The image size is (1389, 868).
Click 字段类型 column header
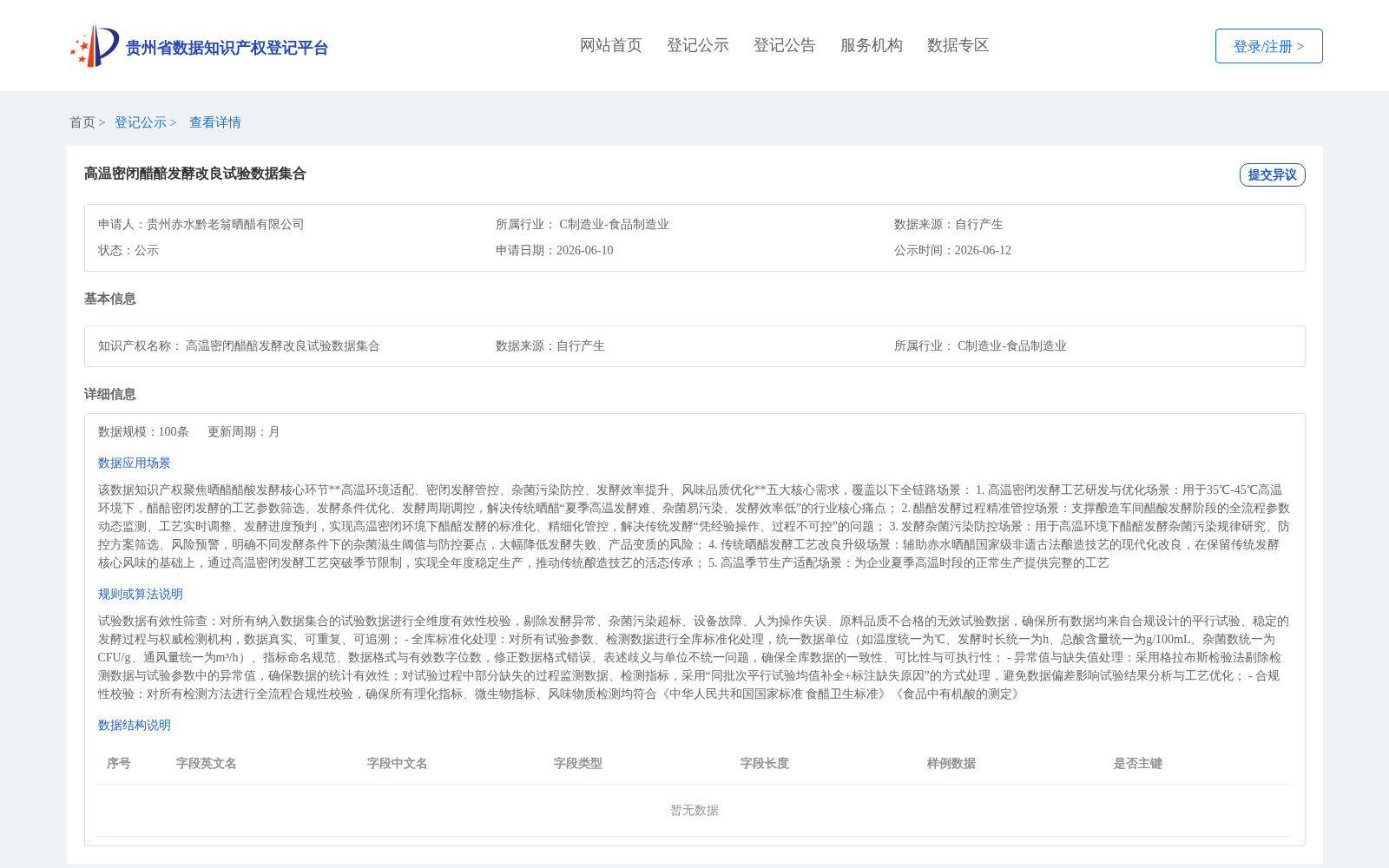[578, 763]
